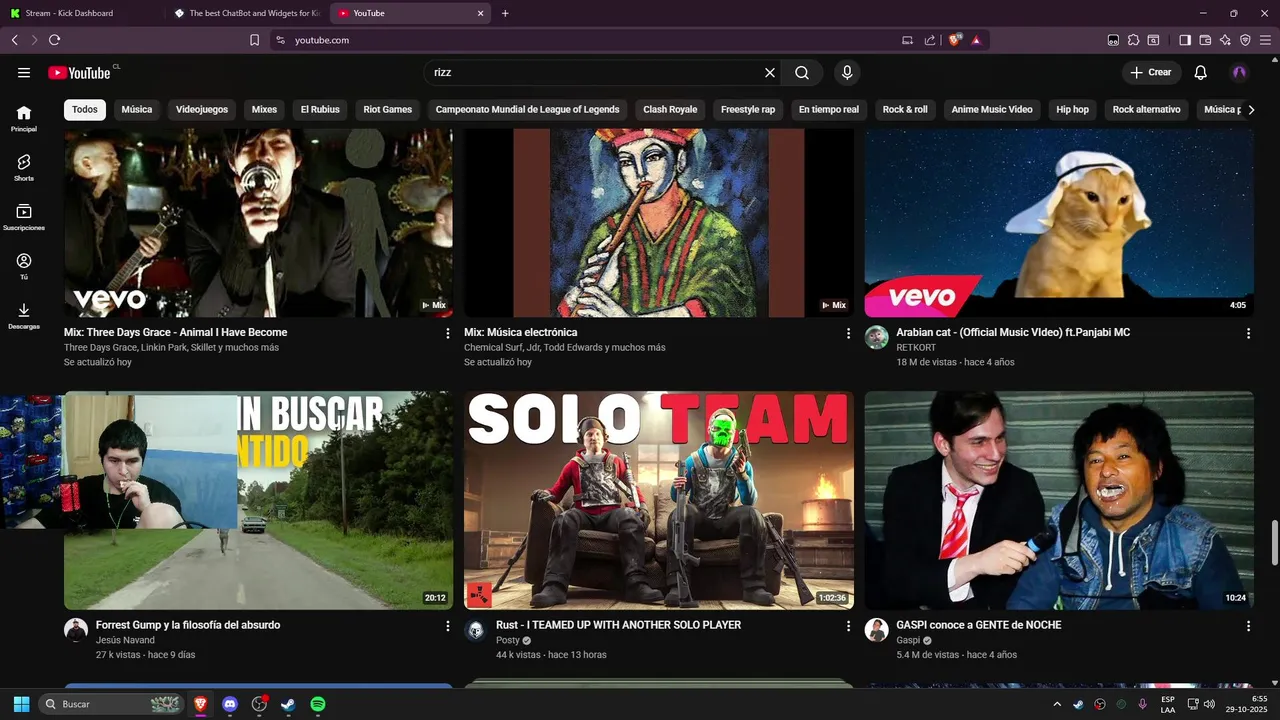
Task: Open Steam from the taskbar
Action: [x=288, y=704]
